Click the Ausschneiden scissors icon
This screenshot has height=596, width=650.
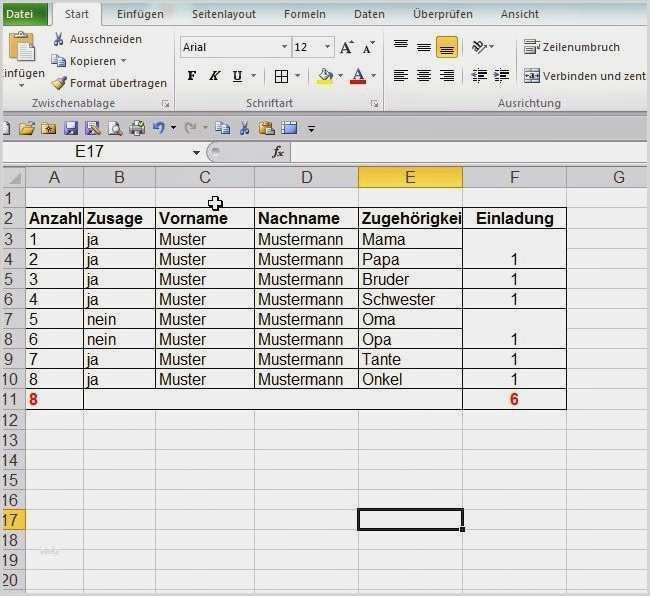(x=58, y=39)
